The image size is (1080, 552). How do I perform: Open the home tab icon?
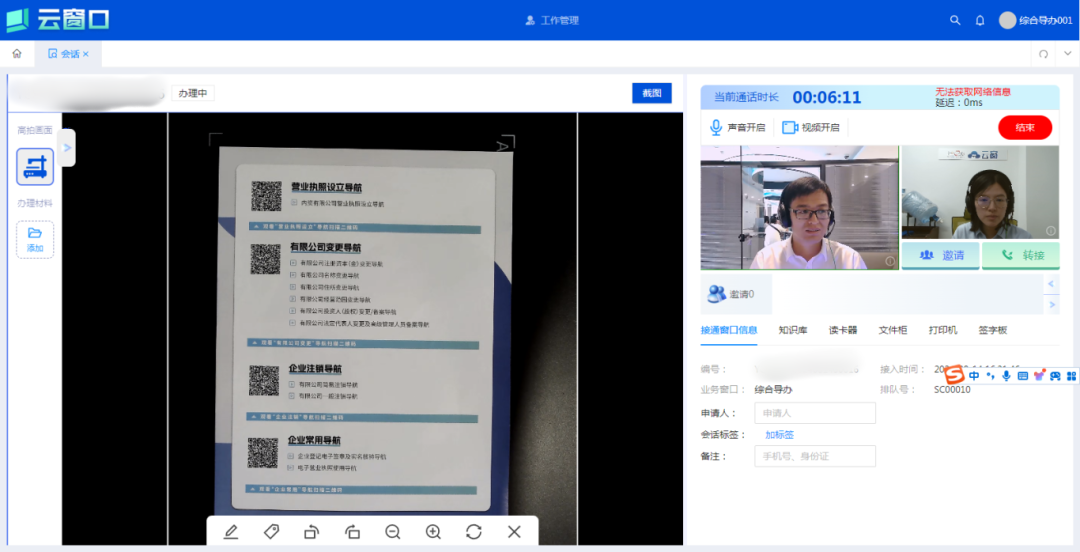tap(17, 54)
